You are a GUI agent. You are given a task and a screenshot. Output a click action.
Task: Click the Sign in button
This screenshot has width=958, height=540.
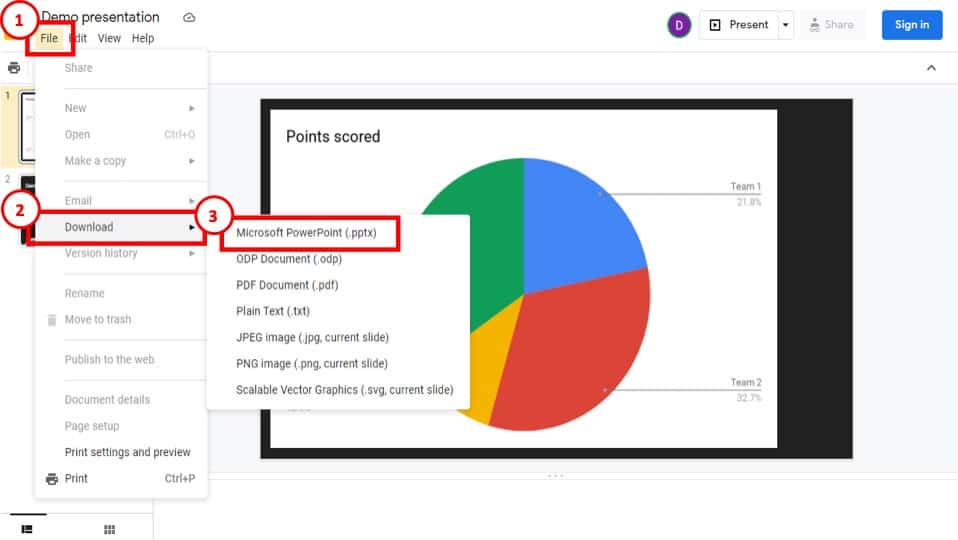point(912,25)
